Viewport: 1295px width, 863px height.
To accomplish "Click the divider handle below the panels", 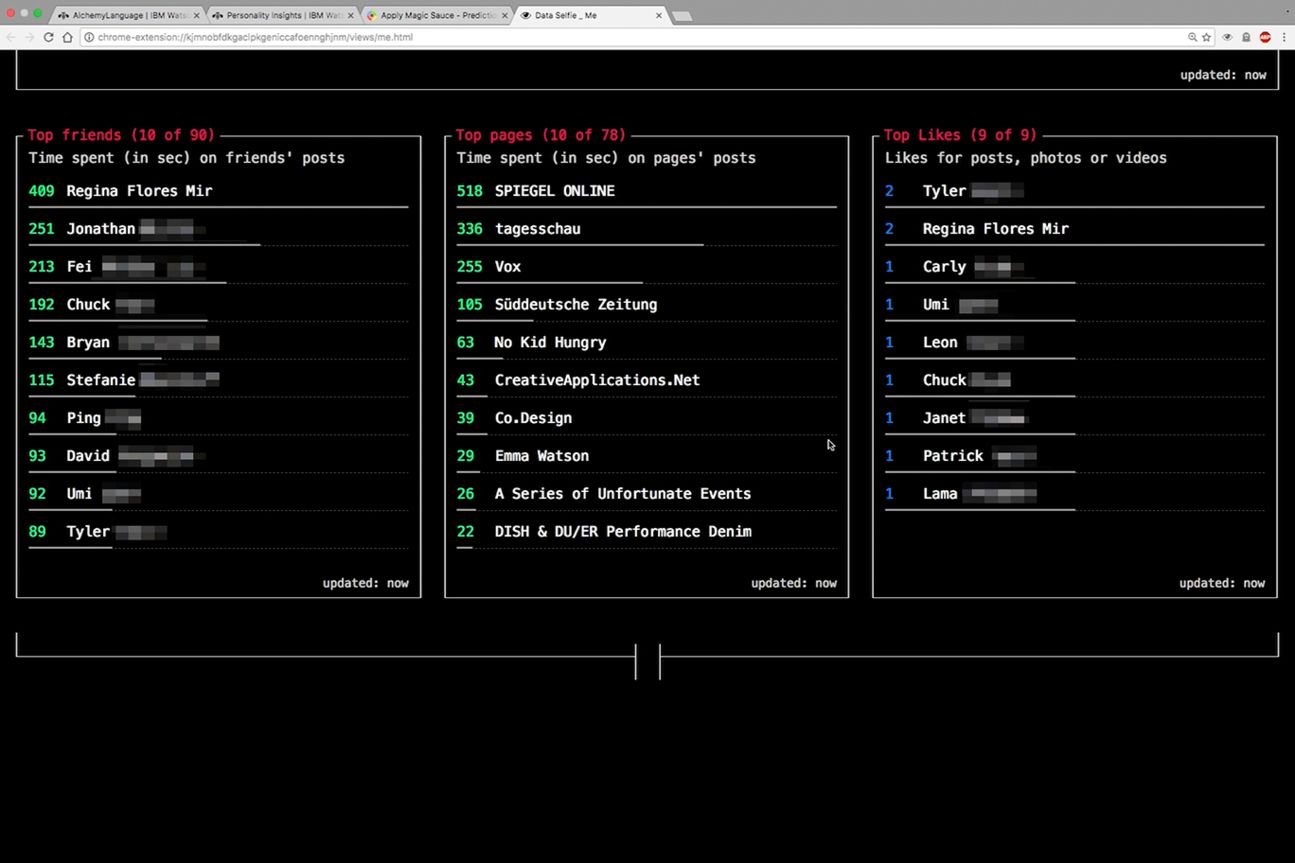I will pos(647,661).
